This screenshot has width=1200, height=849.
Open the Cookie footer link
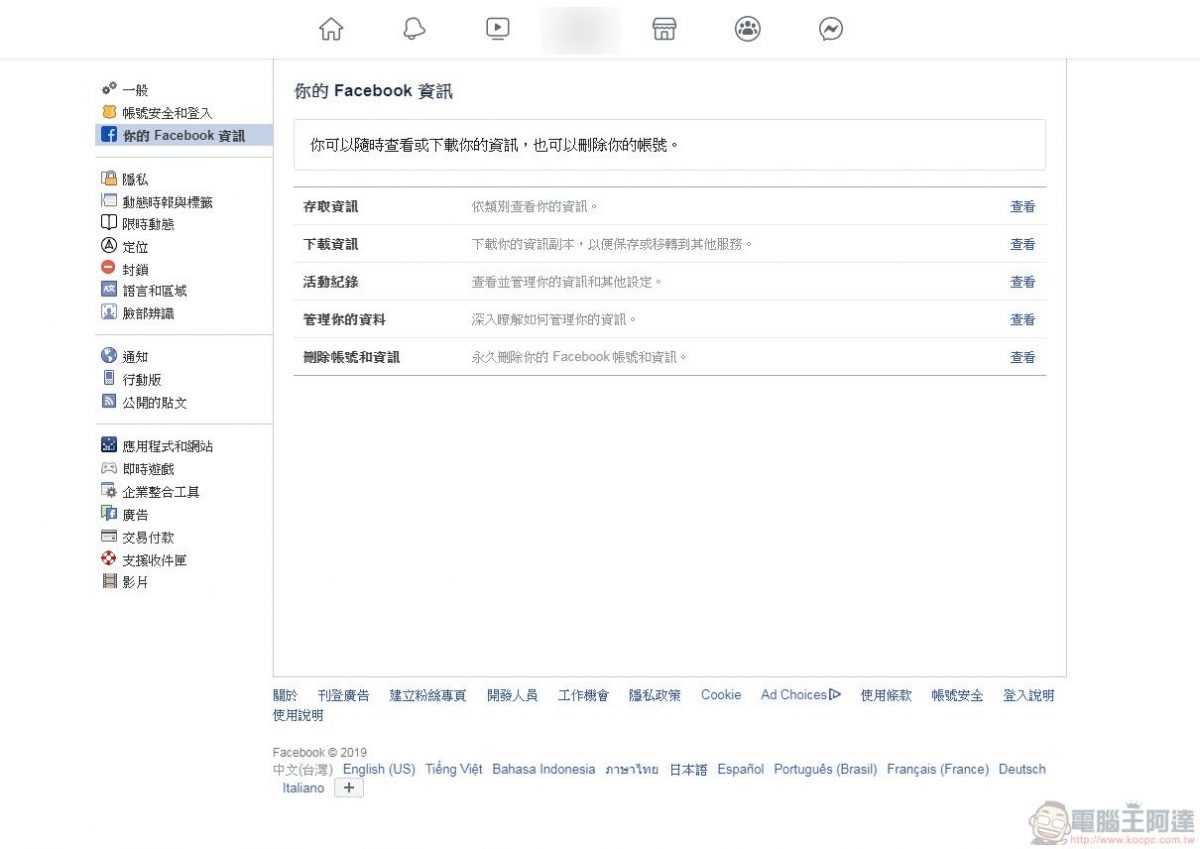click(721, 695)
